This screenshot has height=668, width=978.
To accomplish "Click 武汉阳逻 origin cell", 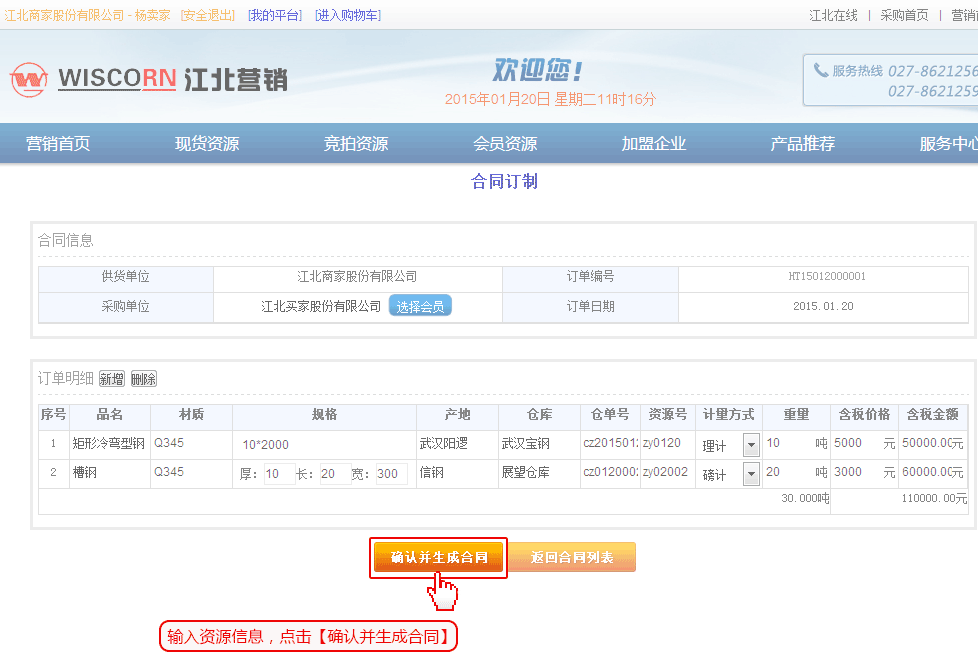I will pos(457,443).
